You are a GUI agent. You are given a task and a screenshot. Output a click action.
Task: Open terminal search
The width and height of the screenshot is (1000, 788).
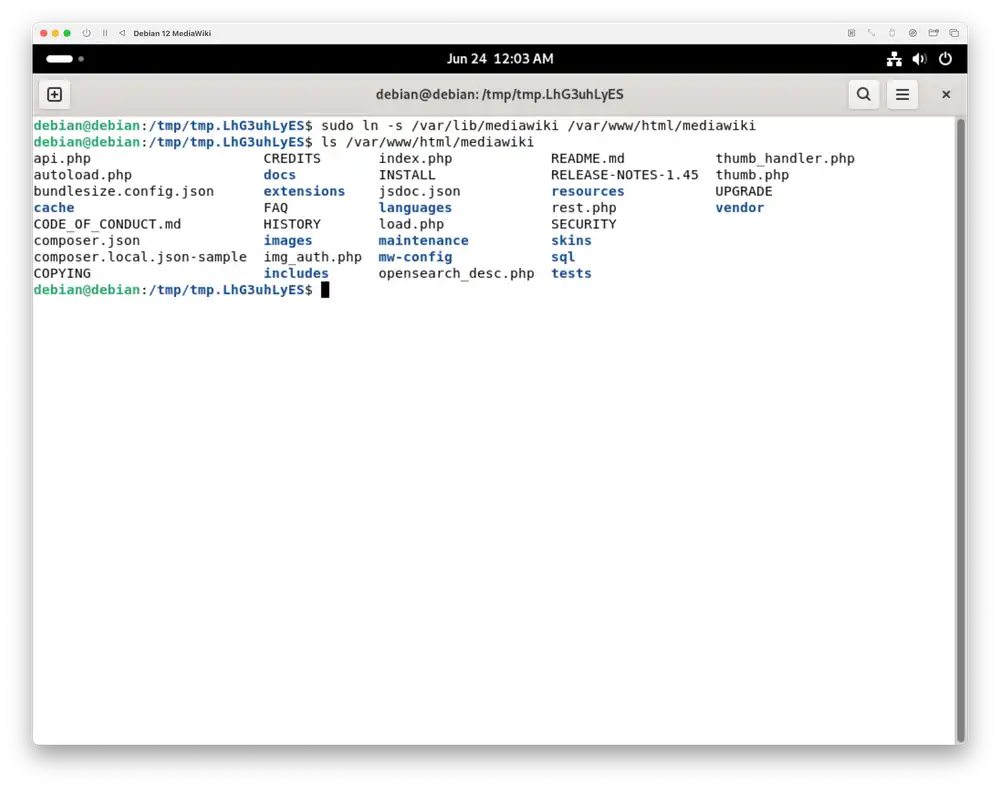coord(864,94)
